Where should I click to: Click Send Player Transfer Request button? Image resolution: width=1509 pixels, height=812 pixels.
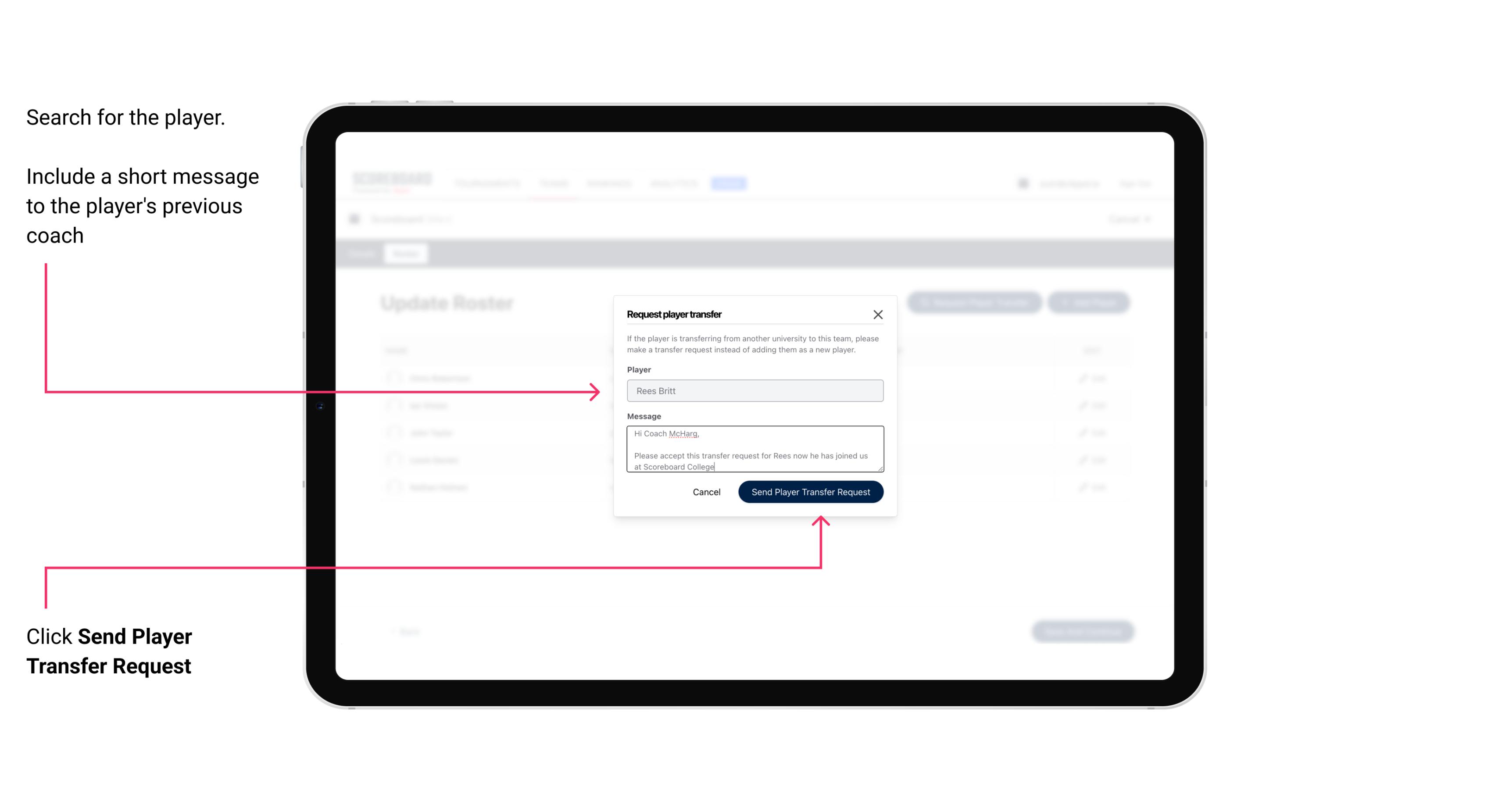(810, 491)
